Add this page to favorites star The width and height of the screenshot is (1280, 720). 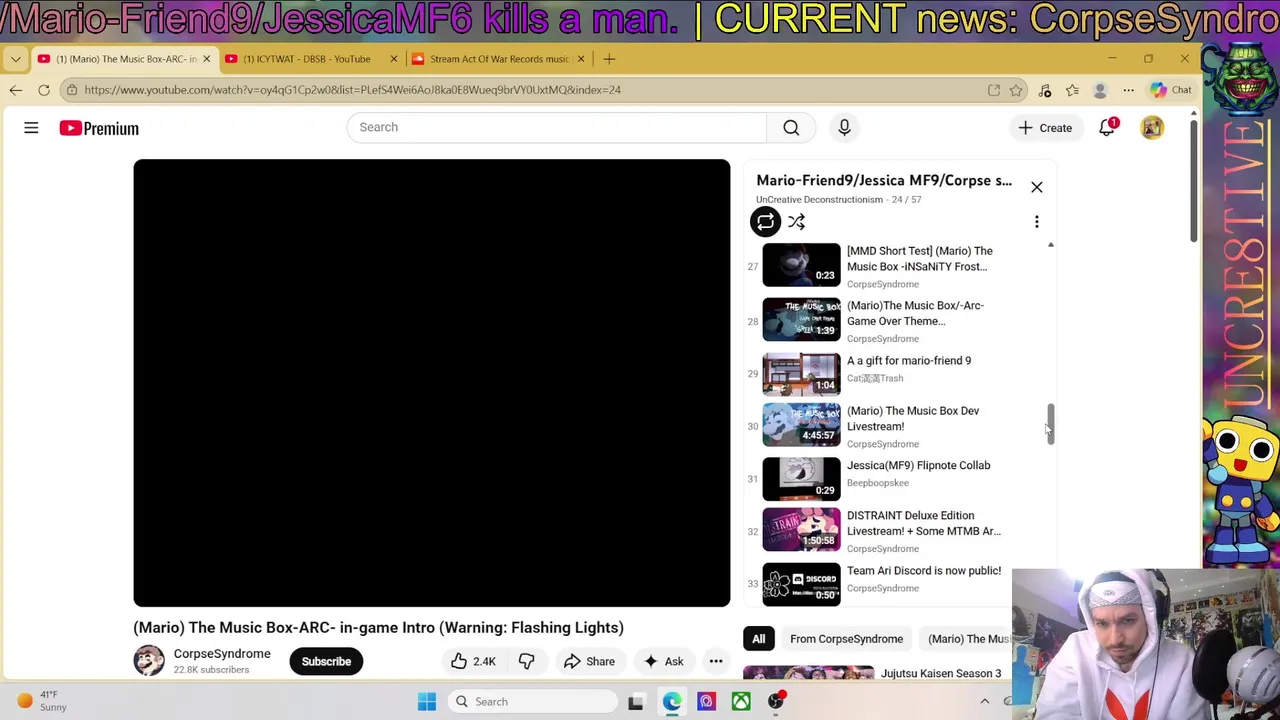coord(1016,90)
